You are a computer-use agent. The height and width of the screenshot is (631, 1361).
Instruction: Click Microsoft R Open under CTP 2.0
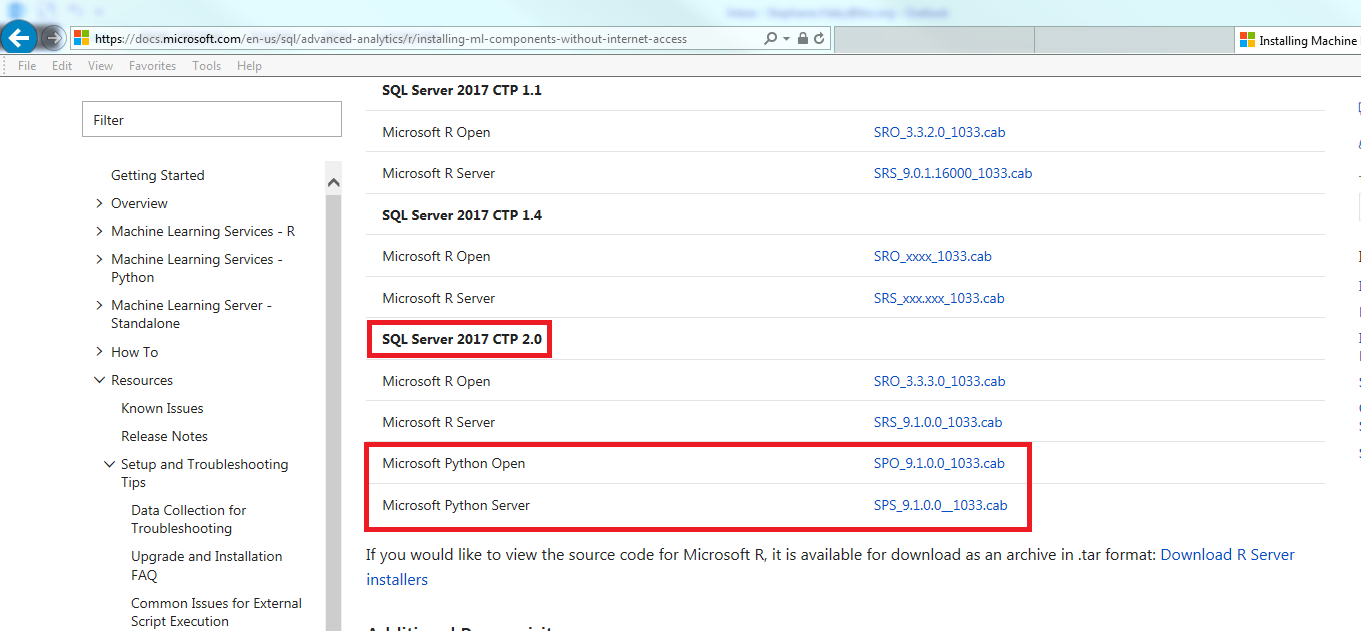[x=436, y=381]
